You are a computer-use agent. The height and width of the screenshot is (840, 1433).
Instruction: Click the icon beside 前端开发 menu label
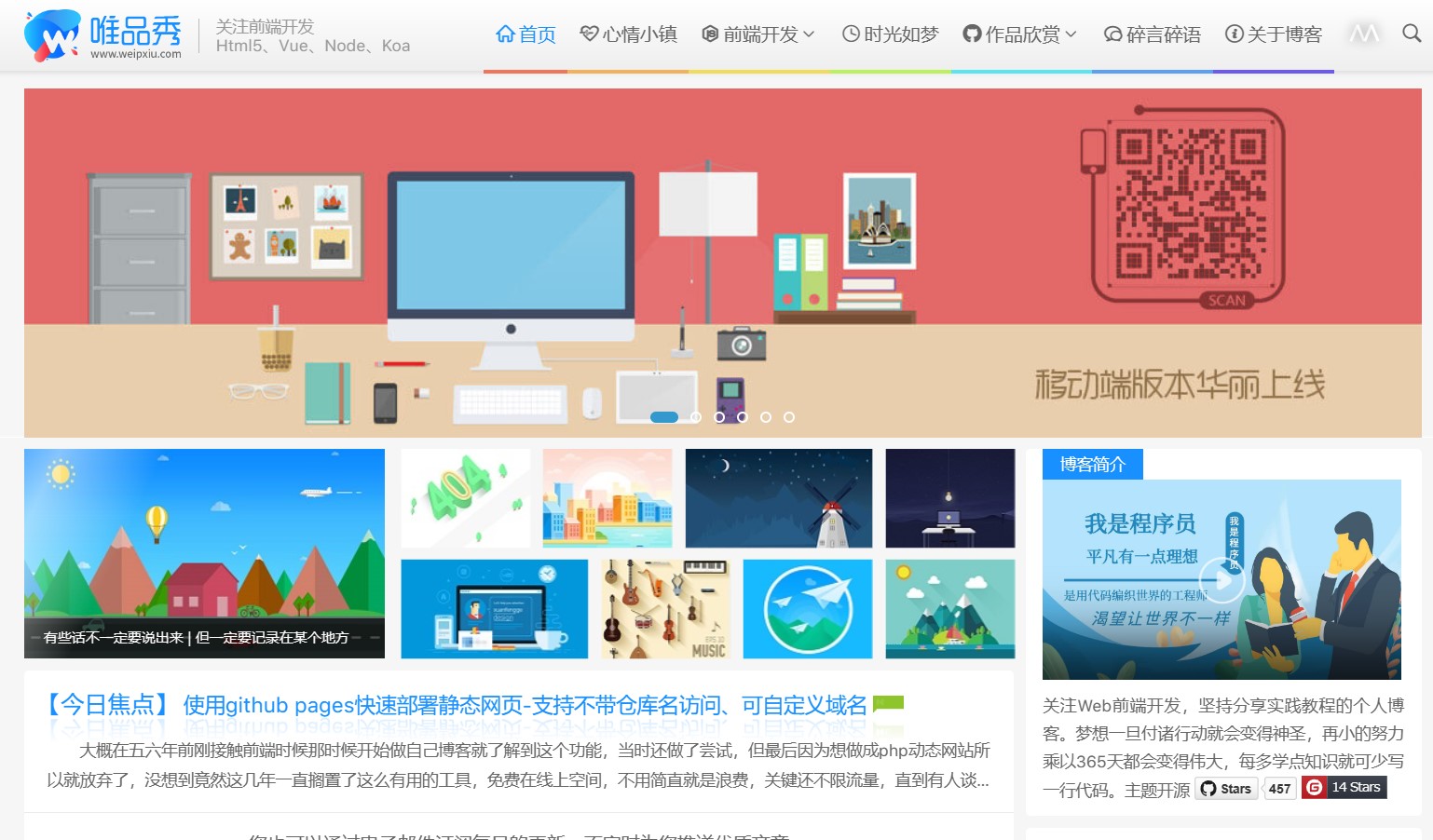point(708,33)
